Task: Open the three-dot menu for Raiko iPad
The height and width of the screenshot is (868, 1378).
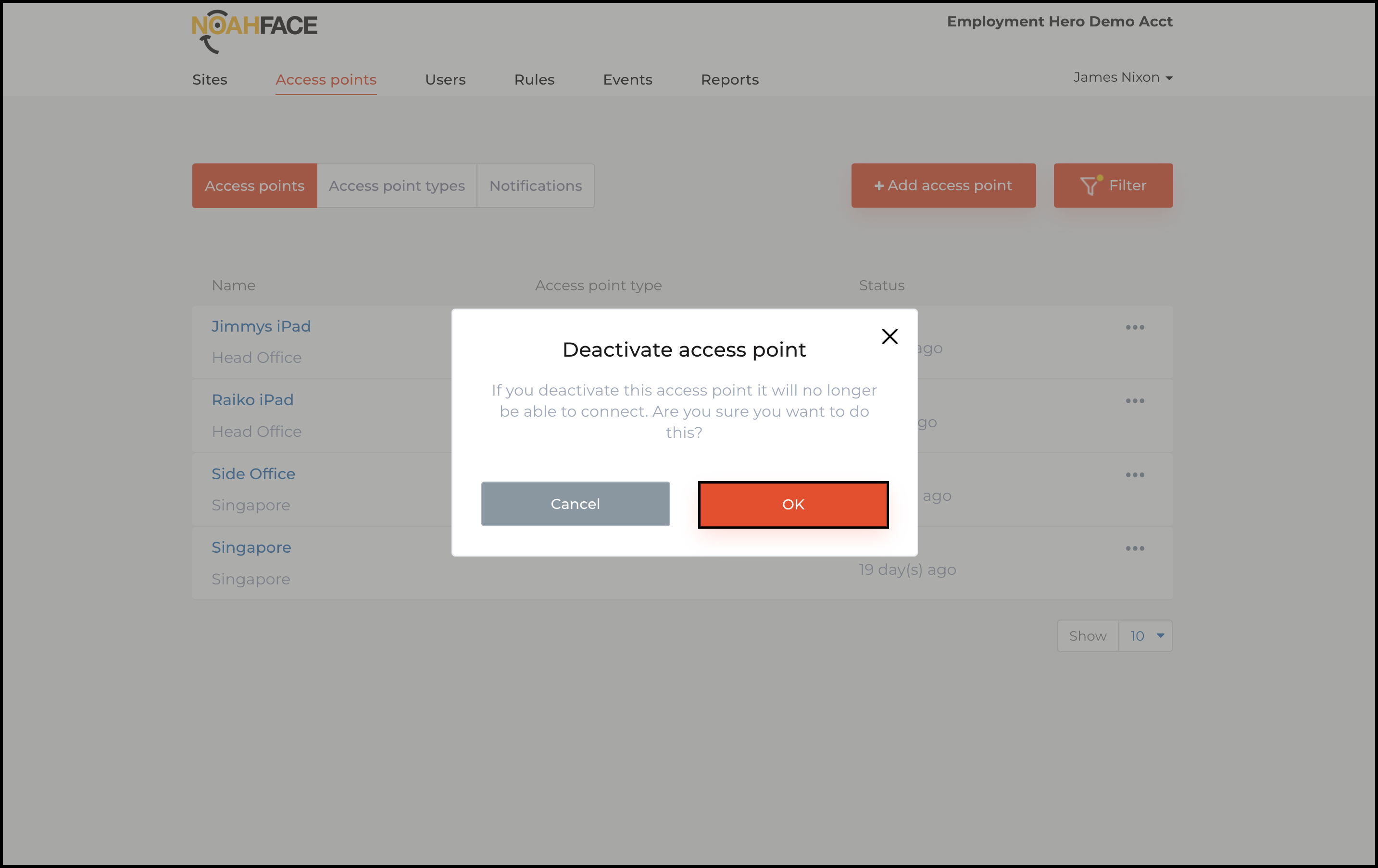Action: pyautogui.click(x=1134, y=401)
